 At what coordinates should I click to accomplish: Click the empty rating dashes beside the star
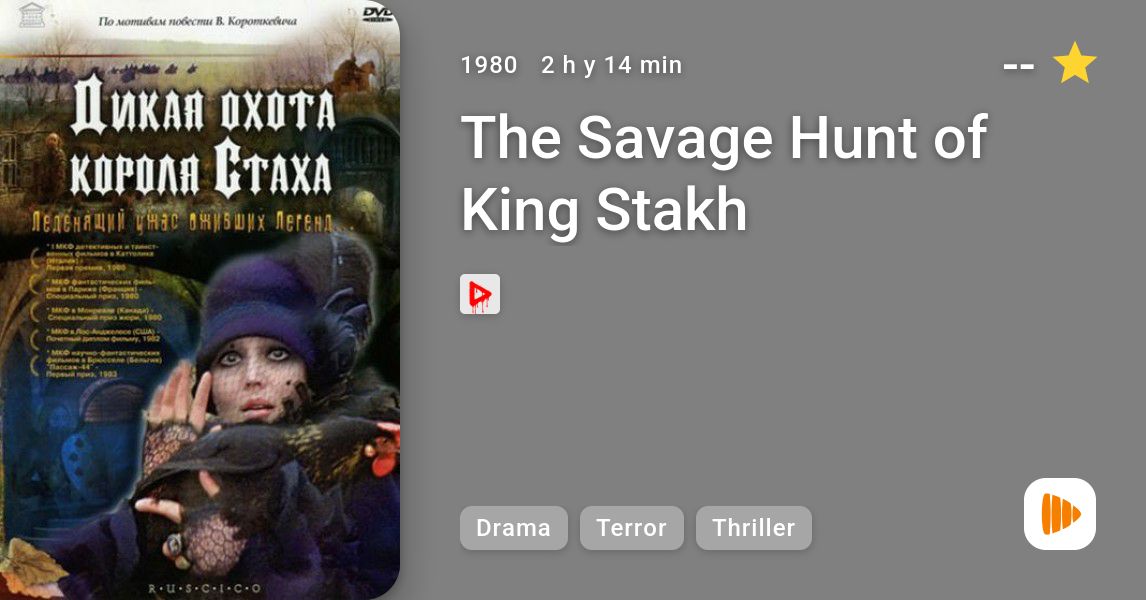pyautogui.click(x=1018, y=66)
